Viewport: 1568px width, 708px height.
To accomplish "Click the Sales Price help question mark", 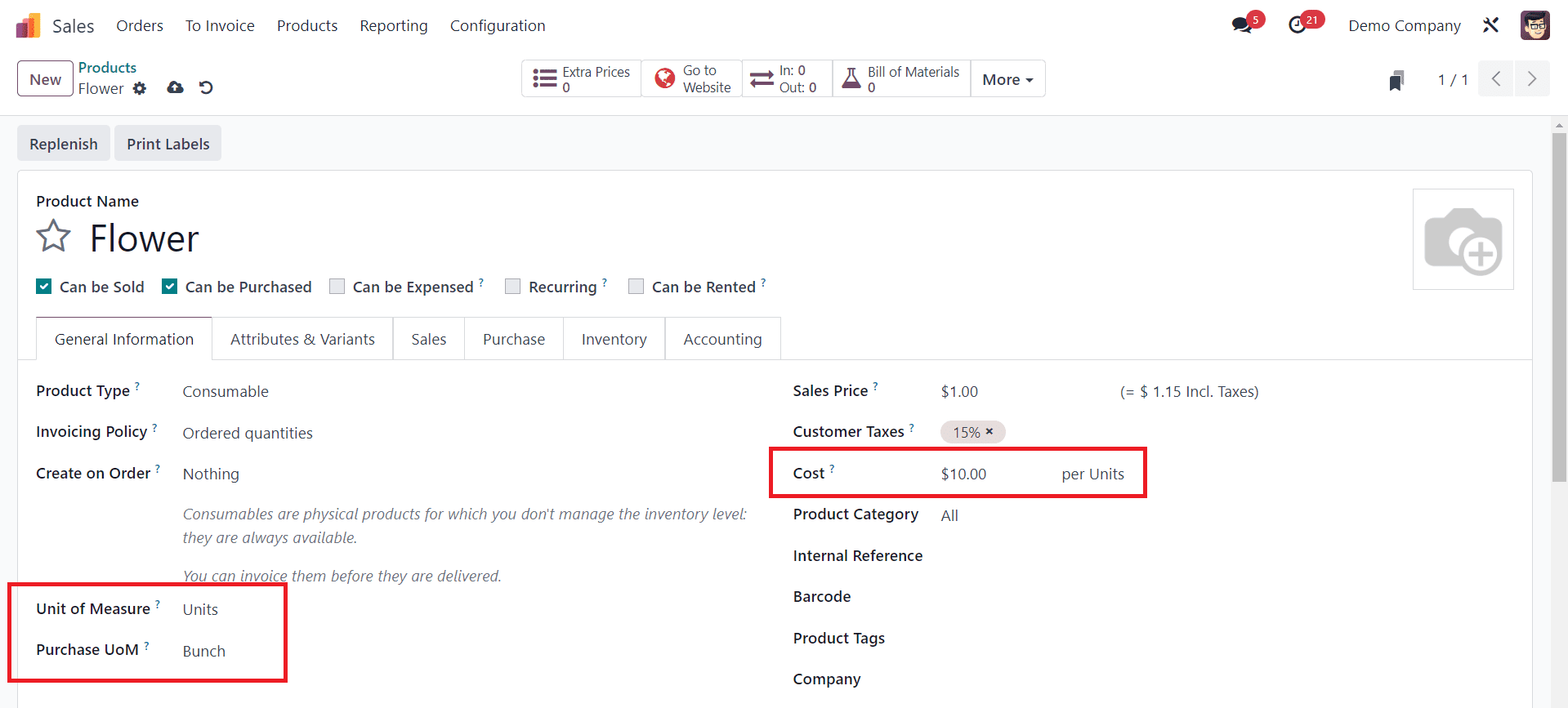I will pyautogui.click(x=875, y=385).
